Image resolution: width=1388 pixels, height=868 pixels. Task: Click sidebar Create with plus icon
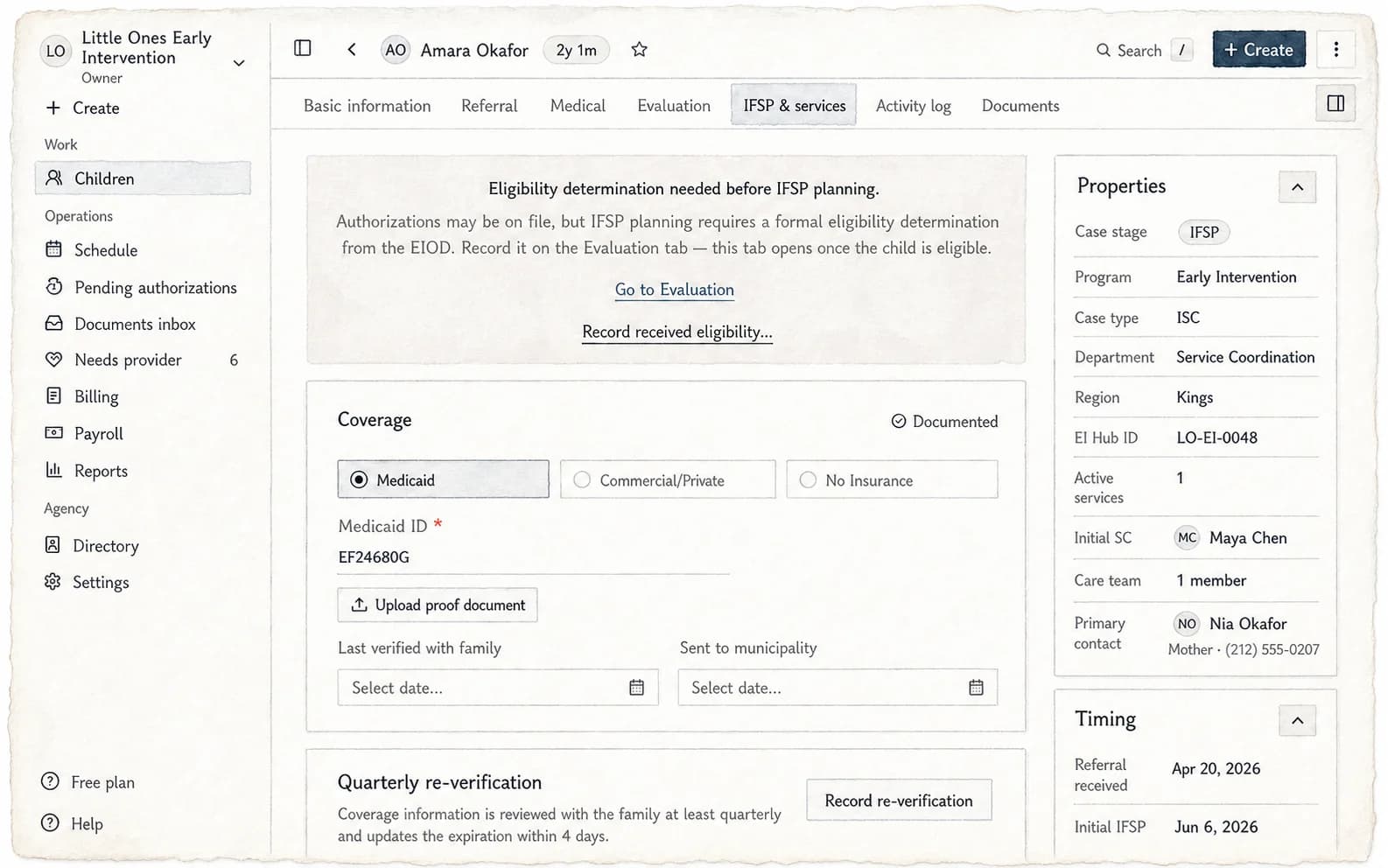coord(82,108)
